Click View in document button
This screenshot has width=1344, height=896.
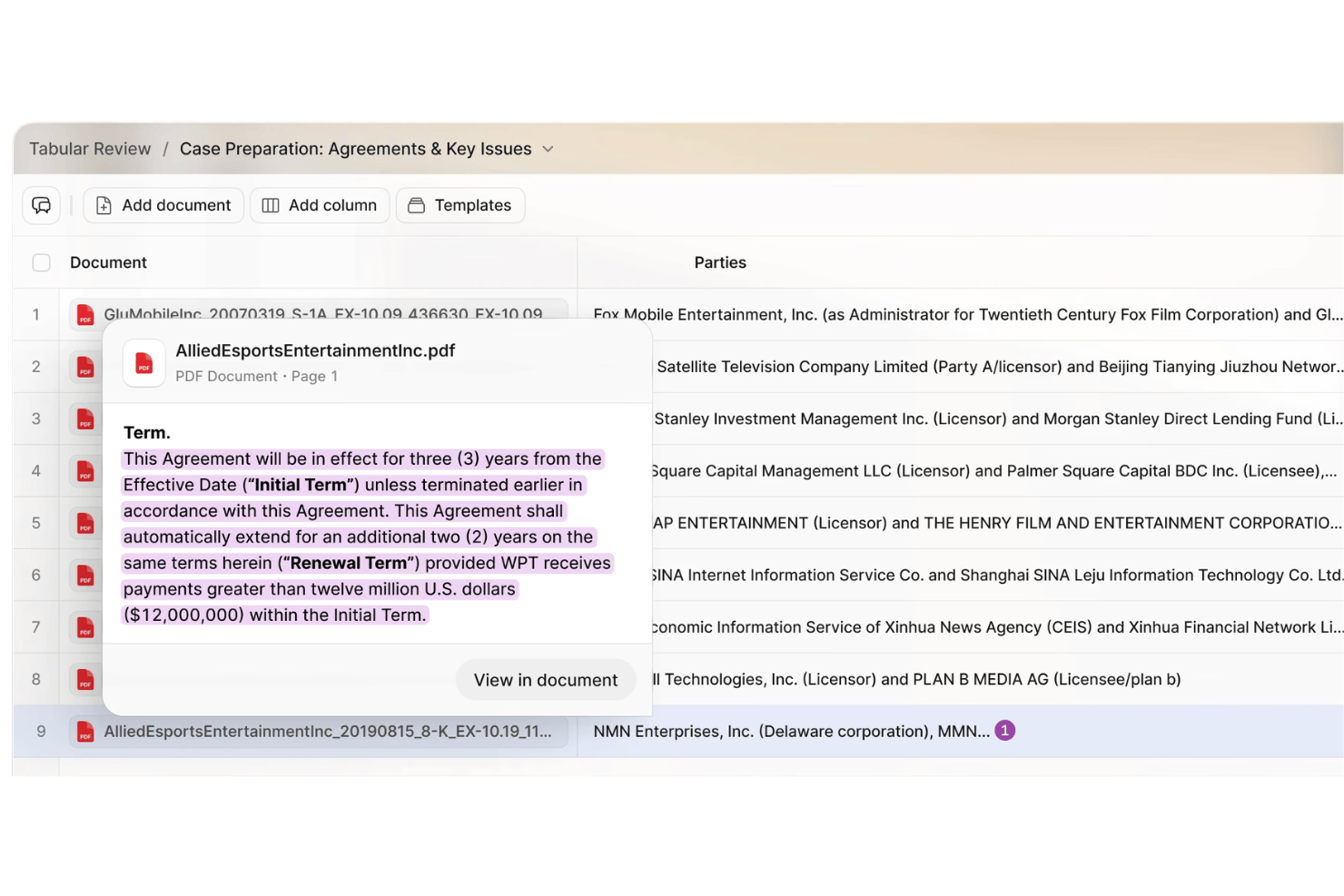[546, 680]
